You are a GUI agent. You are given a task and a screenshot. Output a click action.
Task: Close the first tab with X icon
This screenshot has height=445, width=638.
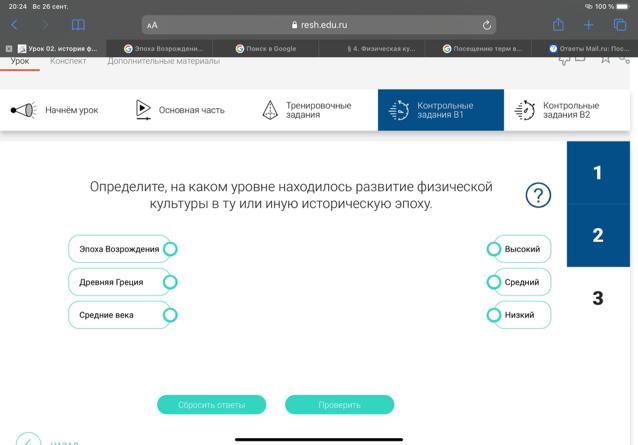click(9, 48)
